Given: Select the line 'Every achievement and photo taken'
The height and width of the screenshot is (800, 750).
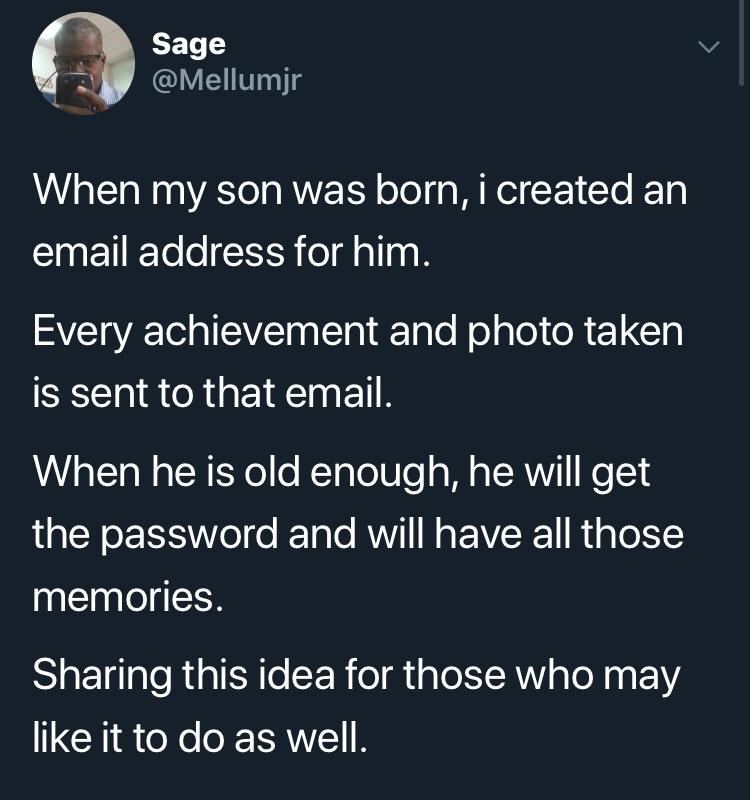Looking at the screenshot, I should click(358, 333).
